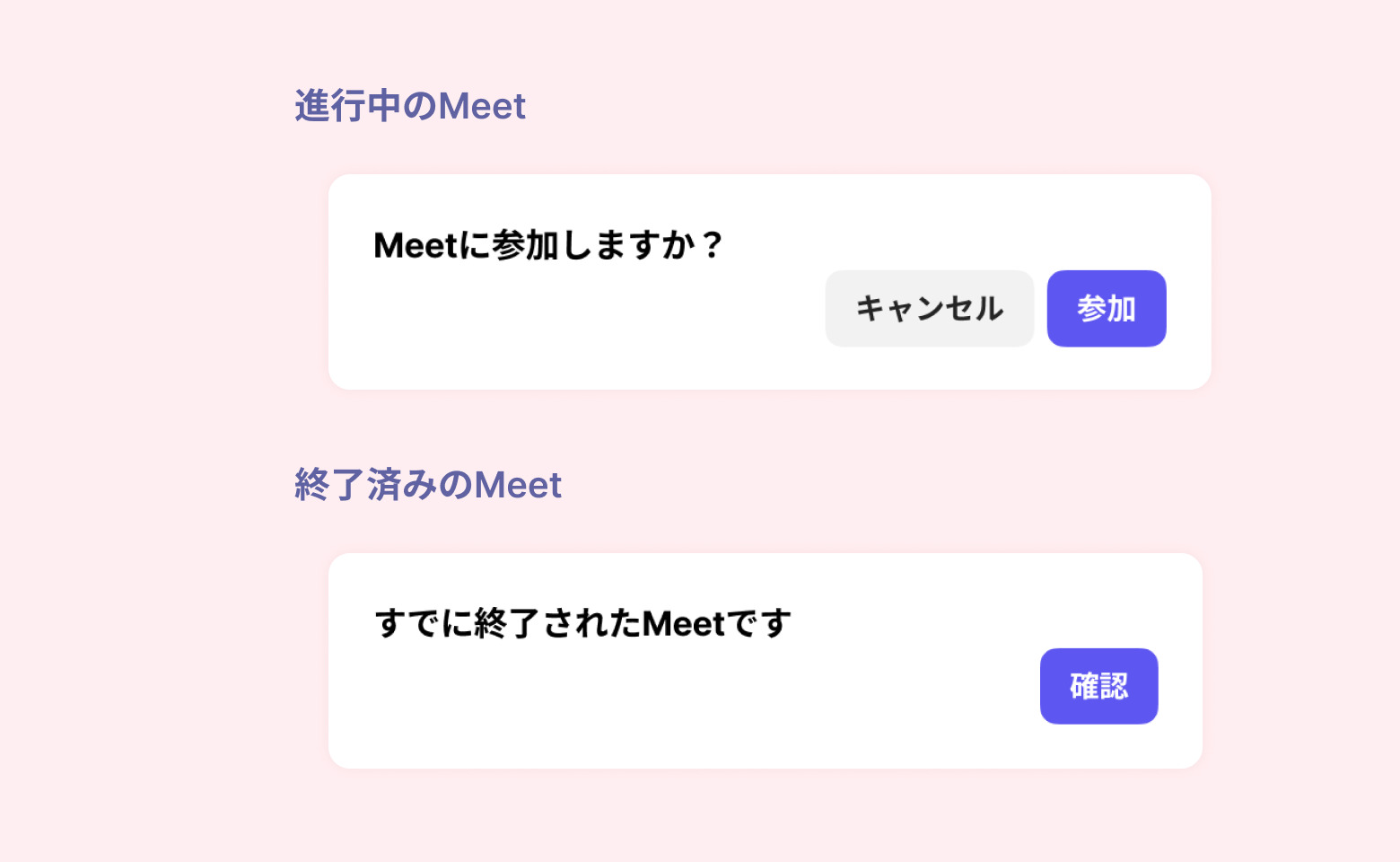Click the heading above the join dialog
Image resolution: width=1400 pixels, height=862 pixels.
tap(410, 106)
